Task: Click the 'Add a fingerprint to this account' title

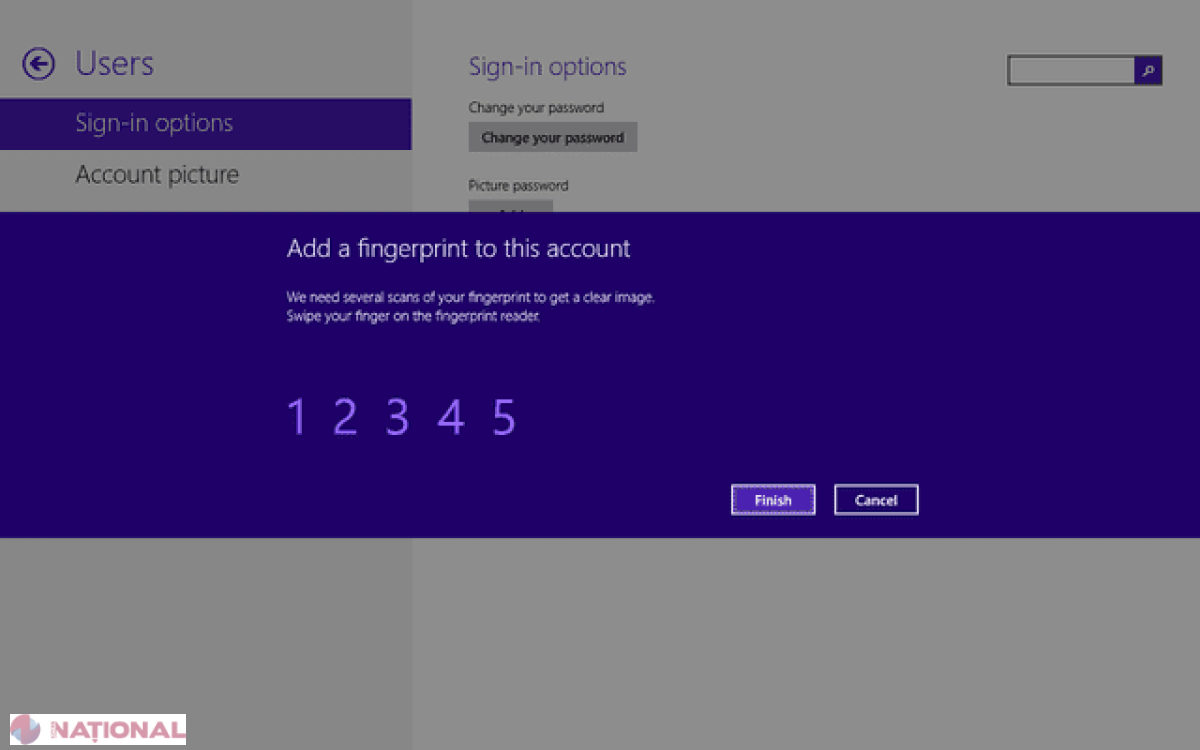Action: pos(458,249)
